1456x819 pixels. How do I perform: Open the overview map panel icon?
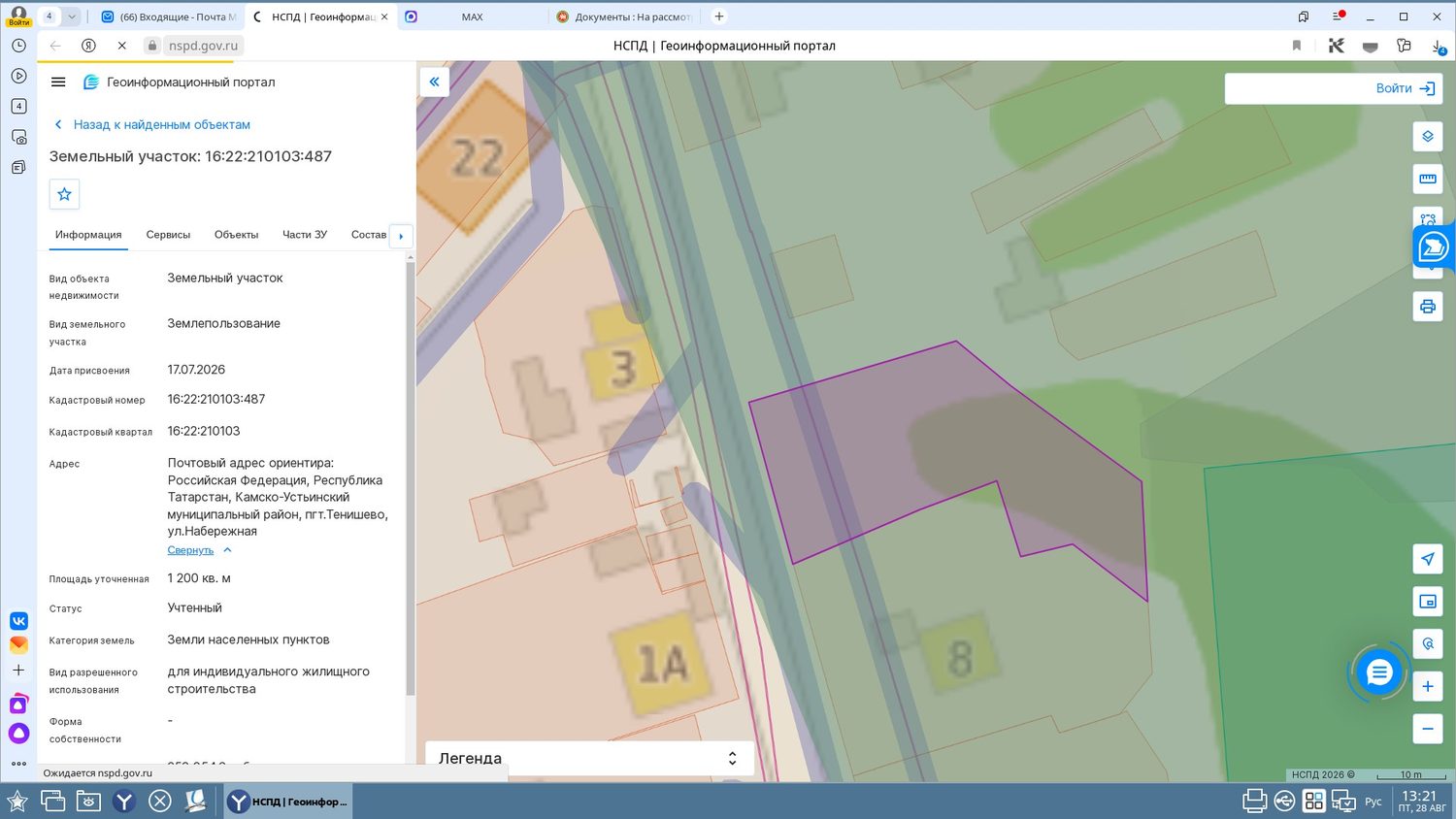point(1428,602)
